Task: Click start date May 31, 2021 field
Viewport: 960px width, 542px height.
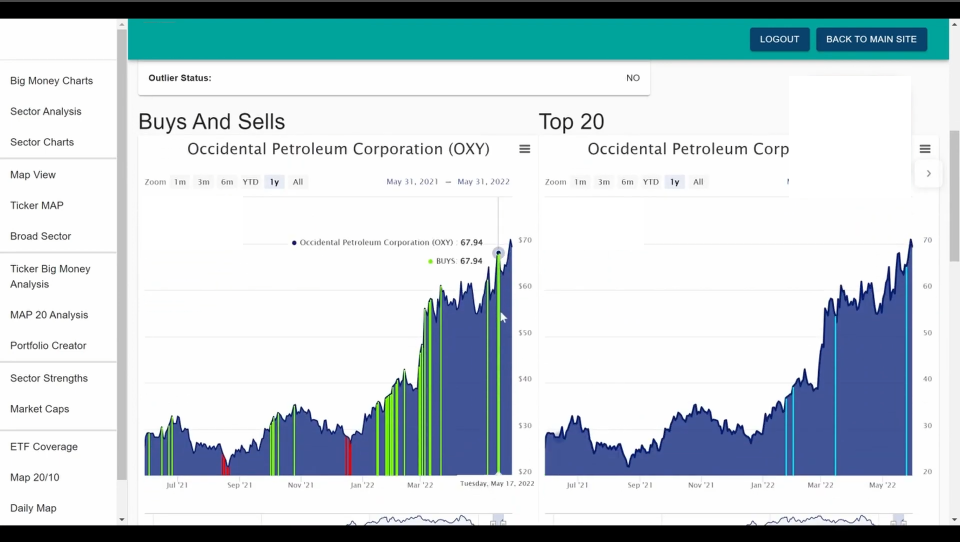Action: 412,182
